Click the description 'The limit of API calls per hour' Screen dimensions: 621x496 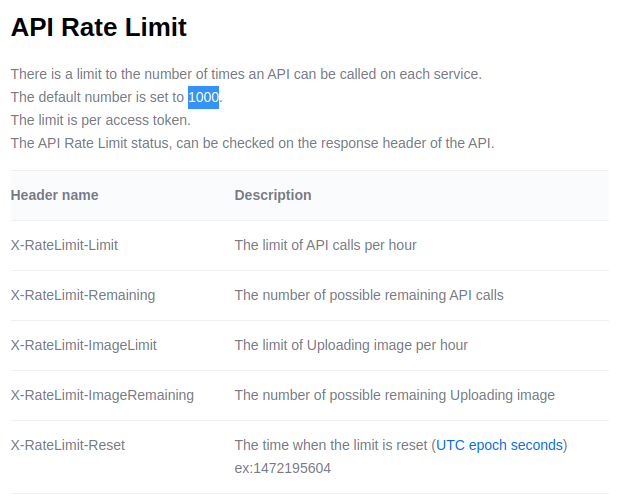[x=325, y=245]
